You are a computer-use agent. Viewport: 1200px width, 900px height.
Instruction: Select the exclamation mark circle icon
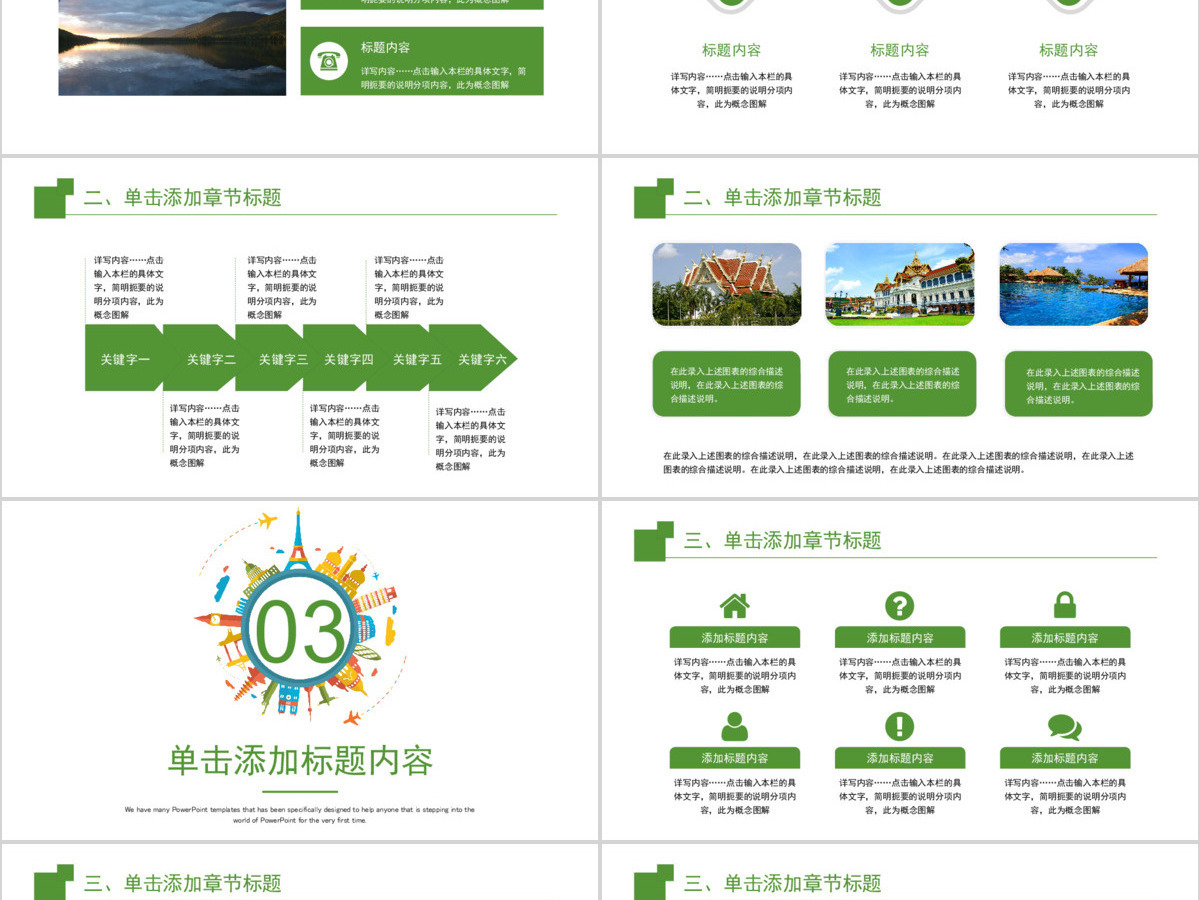900,726
